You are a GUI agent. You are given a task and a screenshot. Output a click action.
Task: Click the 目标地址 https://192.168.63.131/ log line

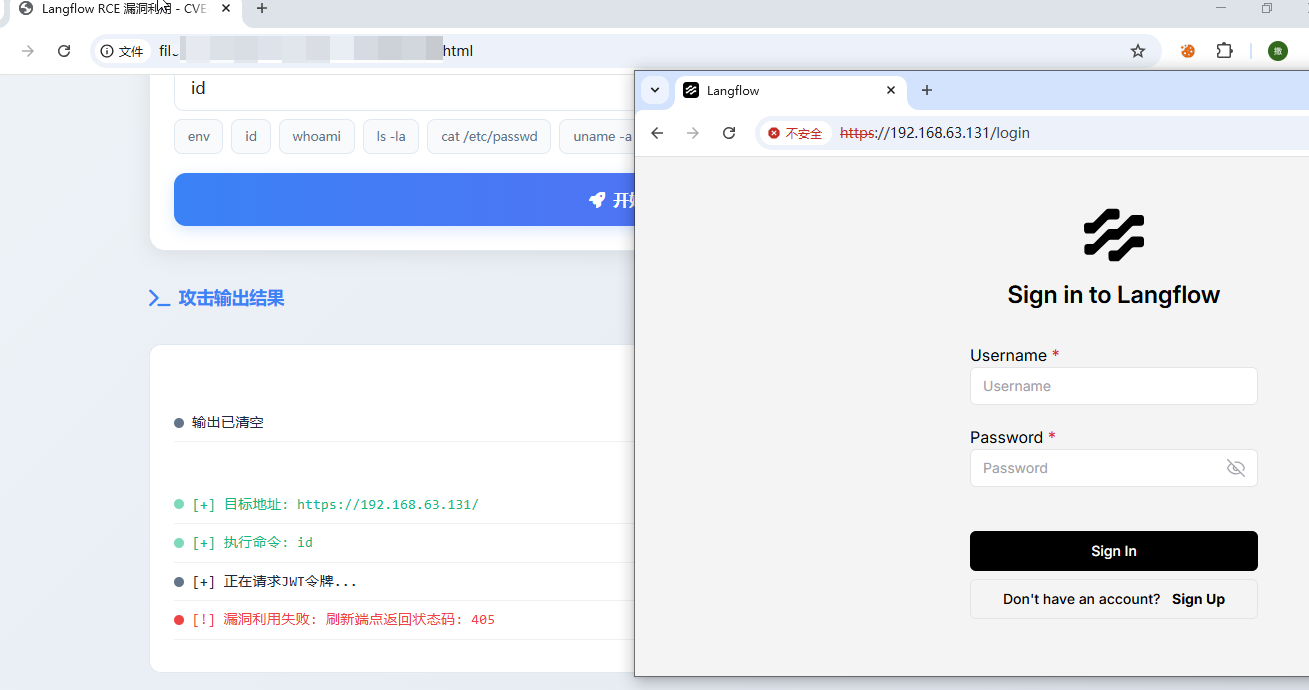(x=404, y=504)
